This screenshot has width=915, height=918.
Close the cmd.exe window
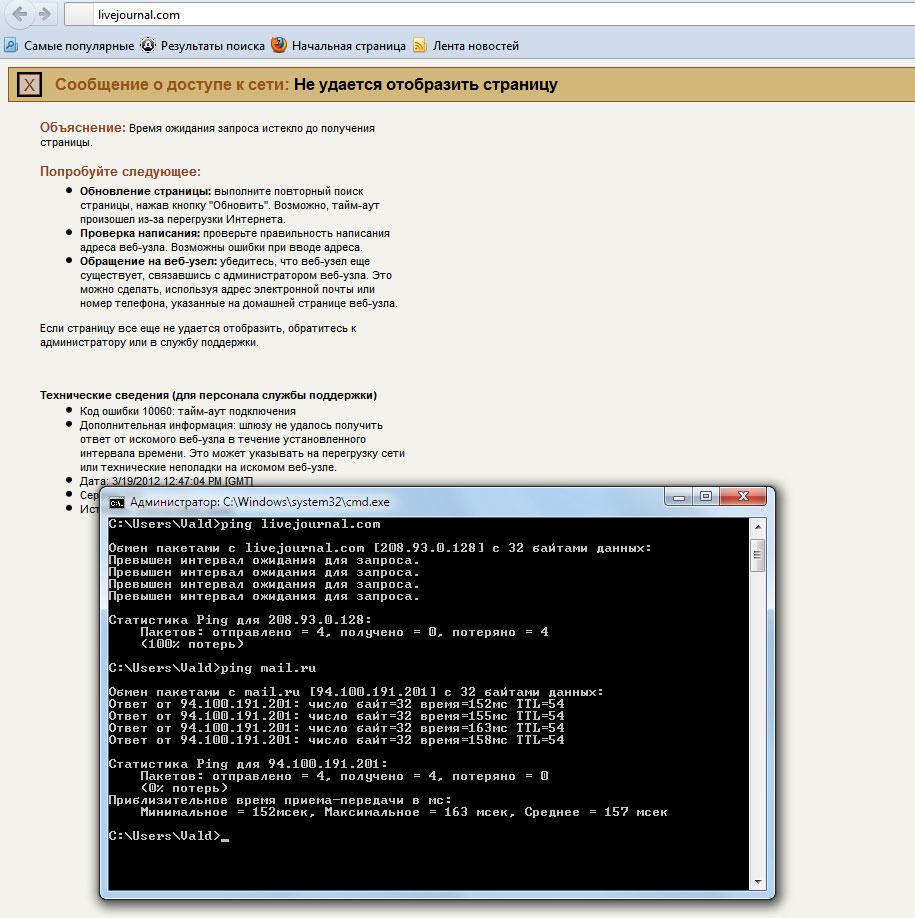(x=743, y=496)
